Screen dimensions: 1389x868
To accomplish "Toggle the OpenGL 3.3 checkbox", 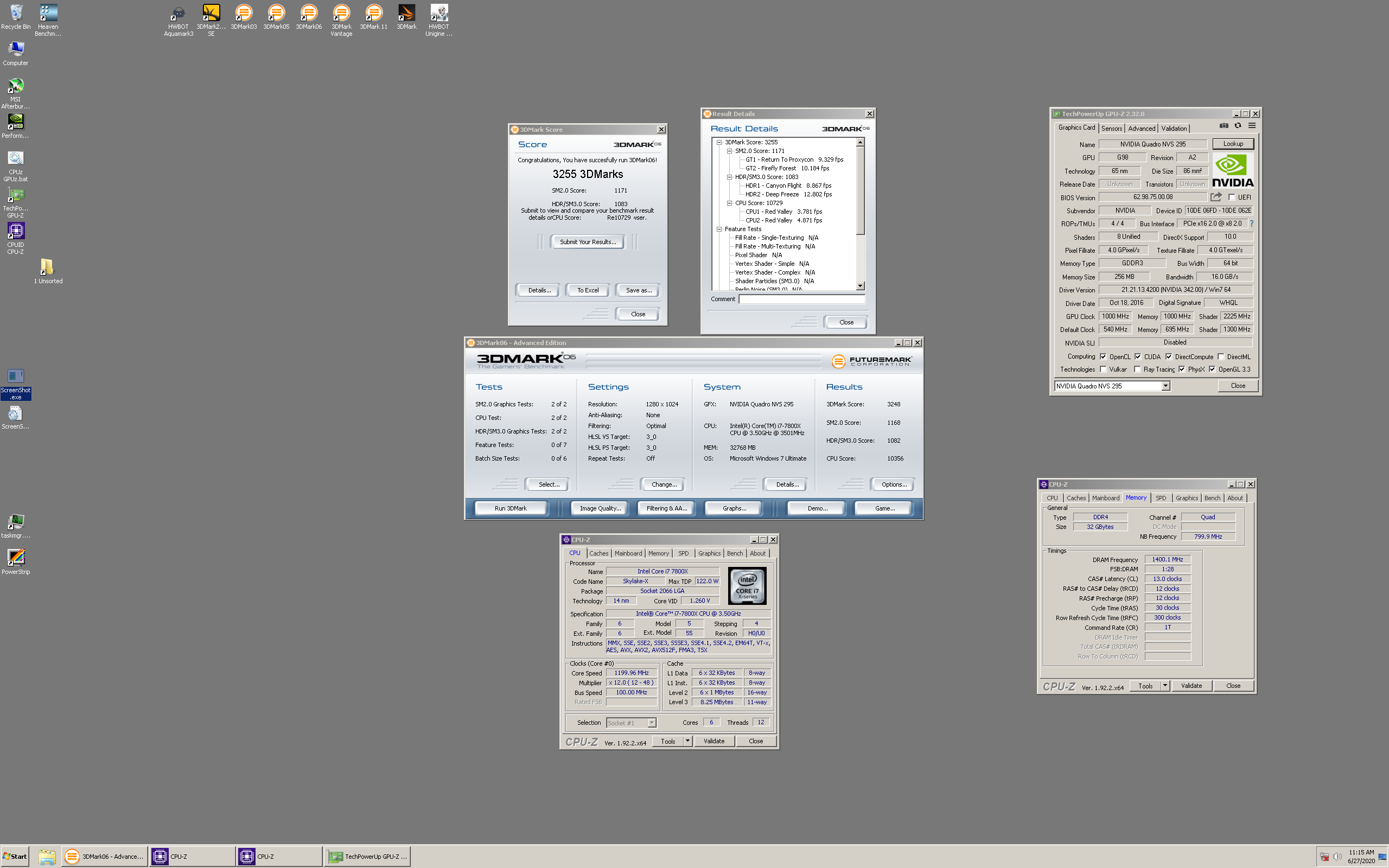I will coord(1212,369).
